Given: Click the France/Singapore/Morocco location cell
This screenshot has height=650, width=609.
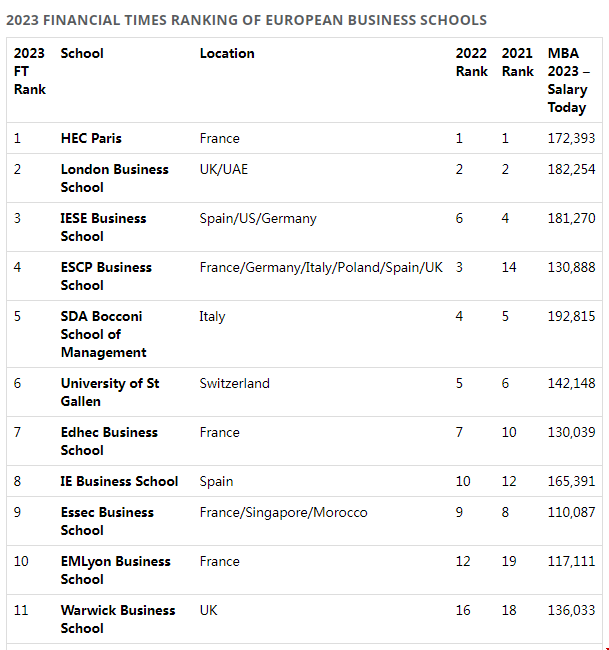Looking at the screenshot, I should coord(283,512).
